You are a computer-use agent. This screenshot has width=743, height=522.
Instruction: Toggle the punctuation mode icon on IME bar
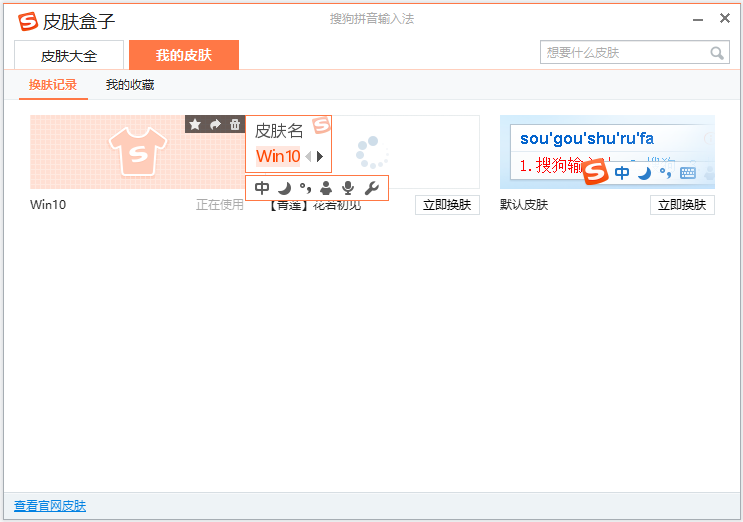point(305,189)
